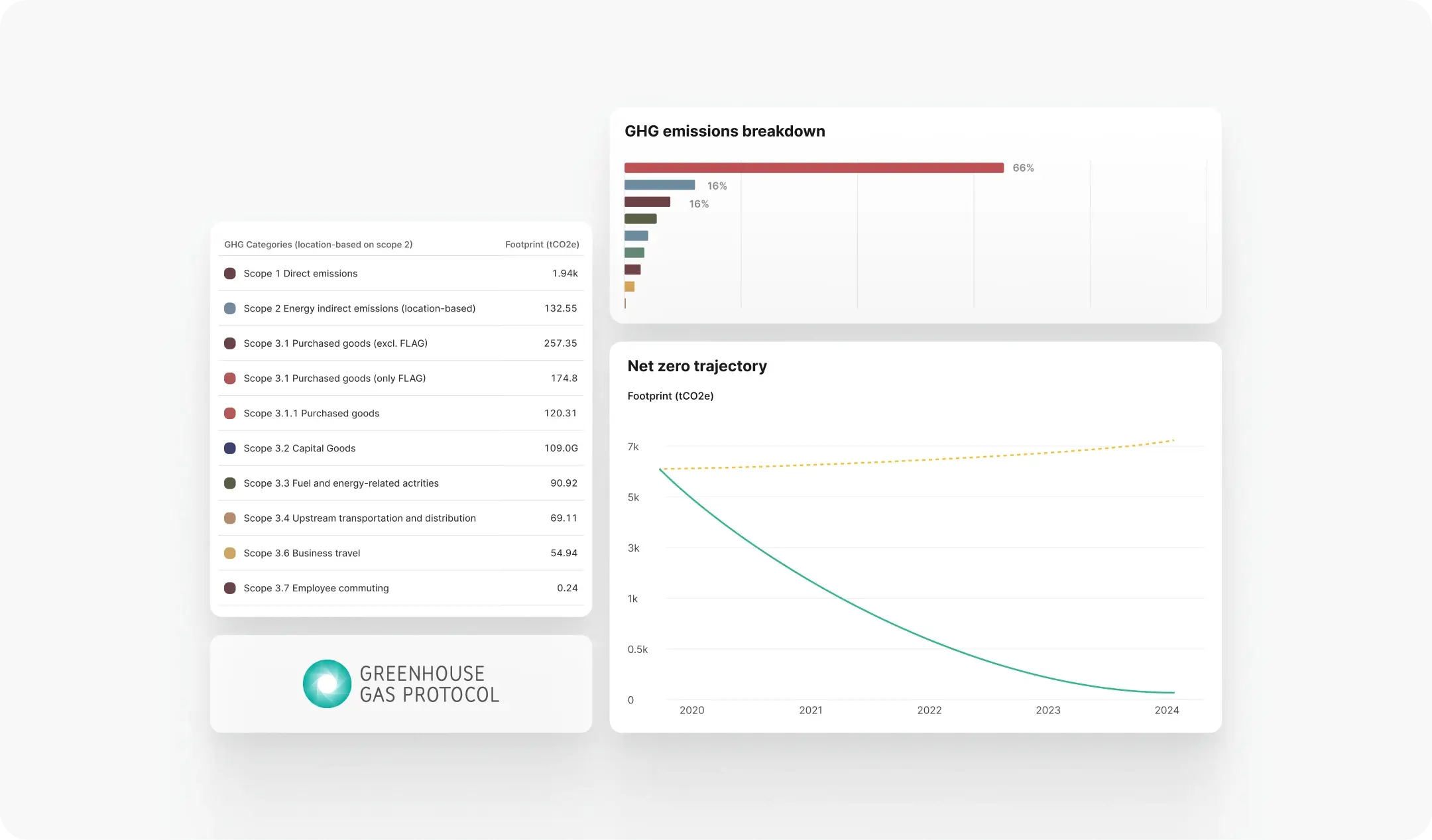Select the GHG Categories column header

(x=318, y=245)
